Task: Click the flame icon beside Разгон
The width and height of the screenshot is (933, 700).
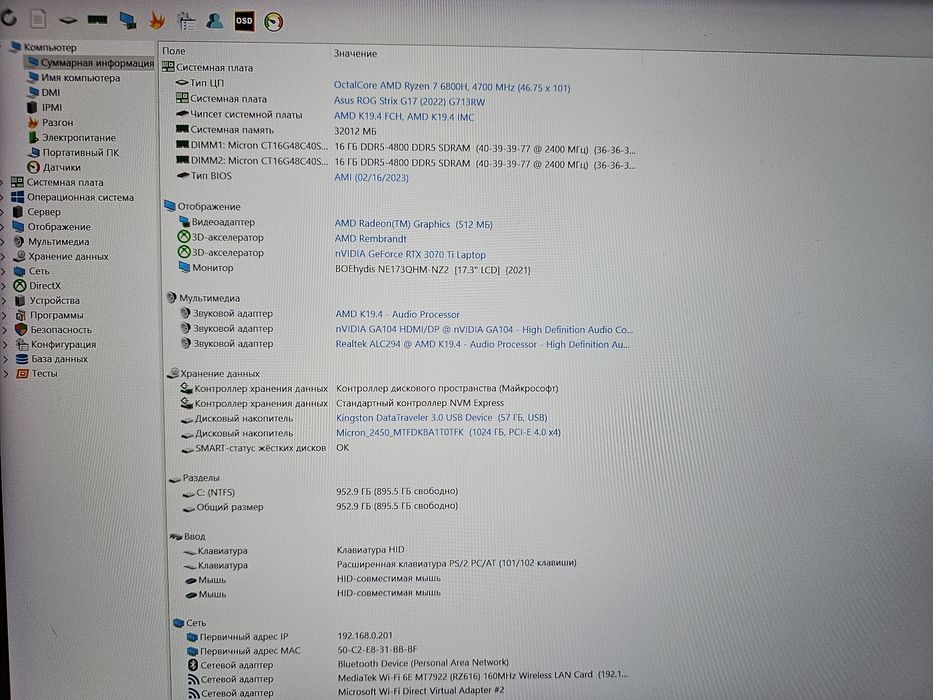Action: point(33,122)
